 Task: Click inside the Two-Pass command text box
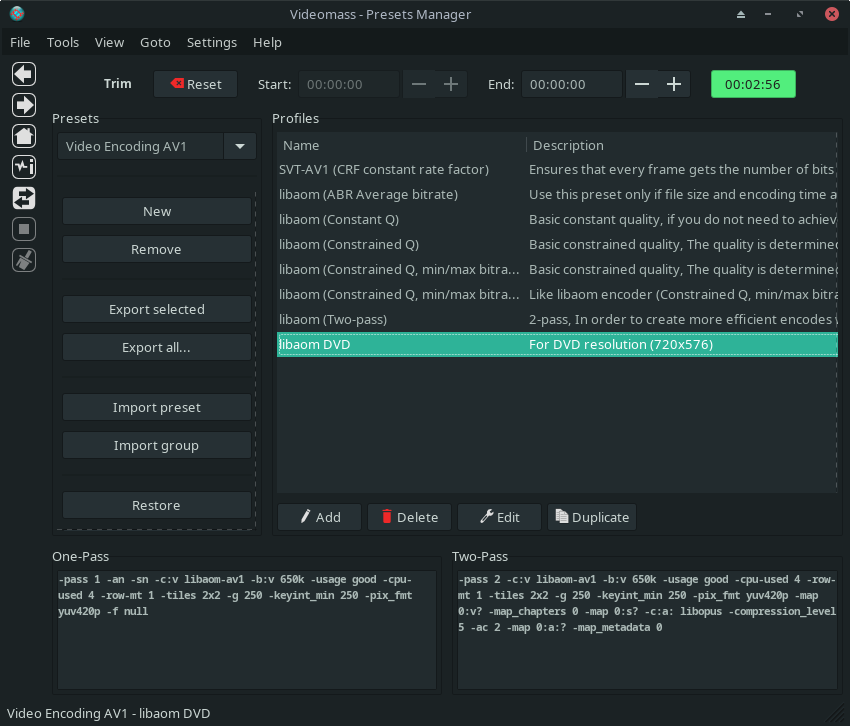point(647,629)
